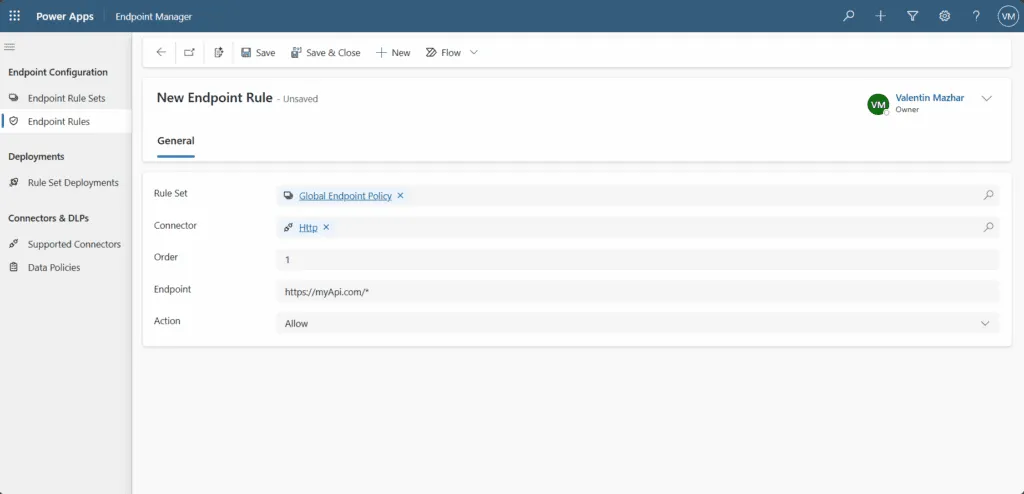Open the settings gear icon
This screenshot has width=1024, height=494.
944,16
